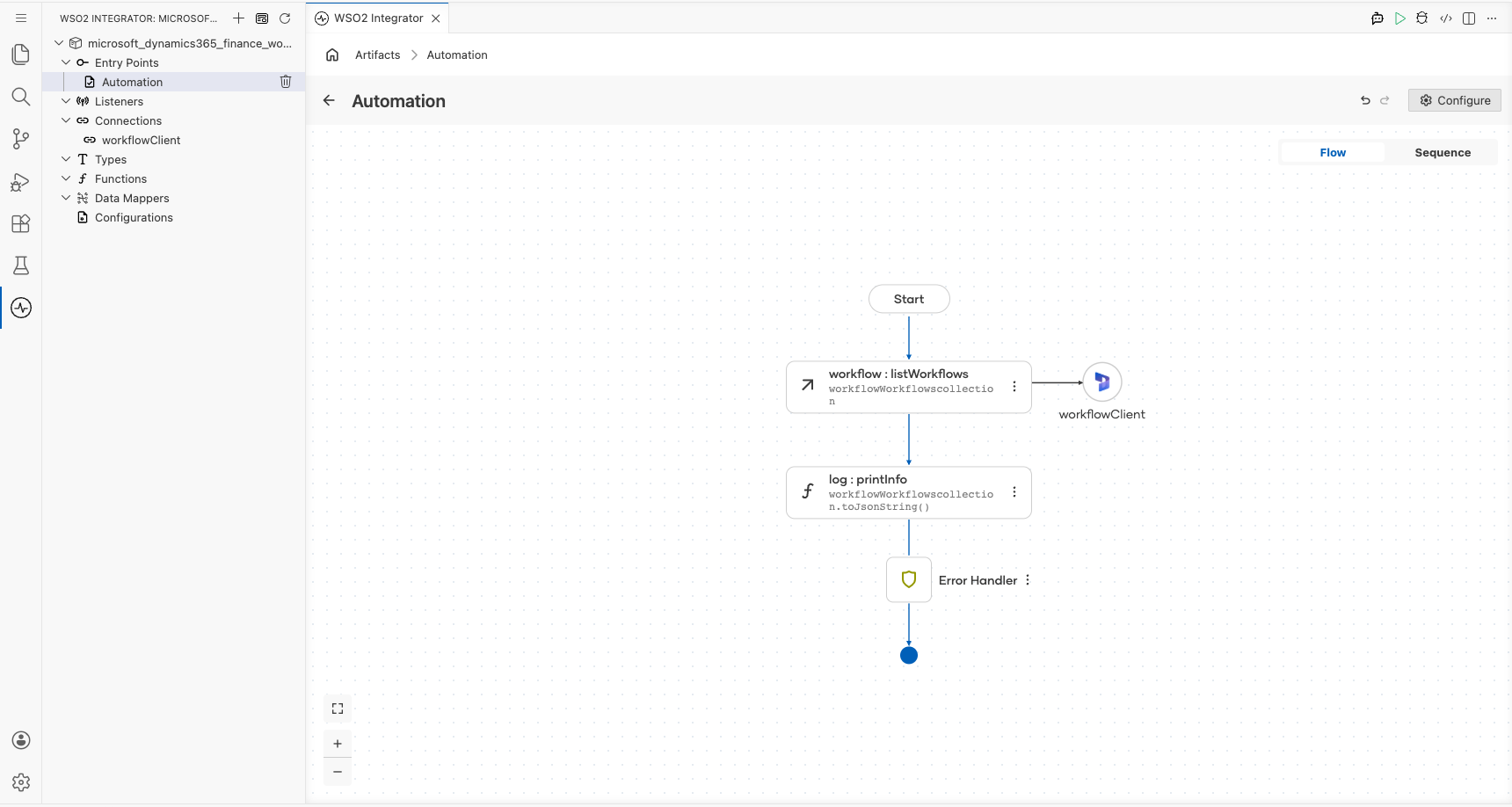Open the Testing flask icon

coord(21,265)
